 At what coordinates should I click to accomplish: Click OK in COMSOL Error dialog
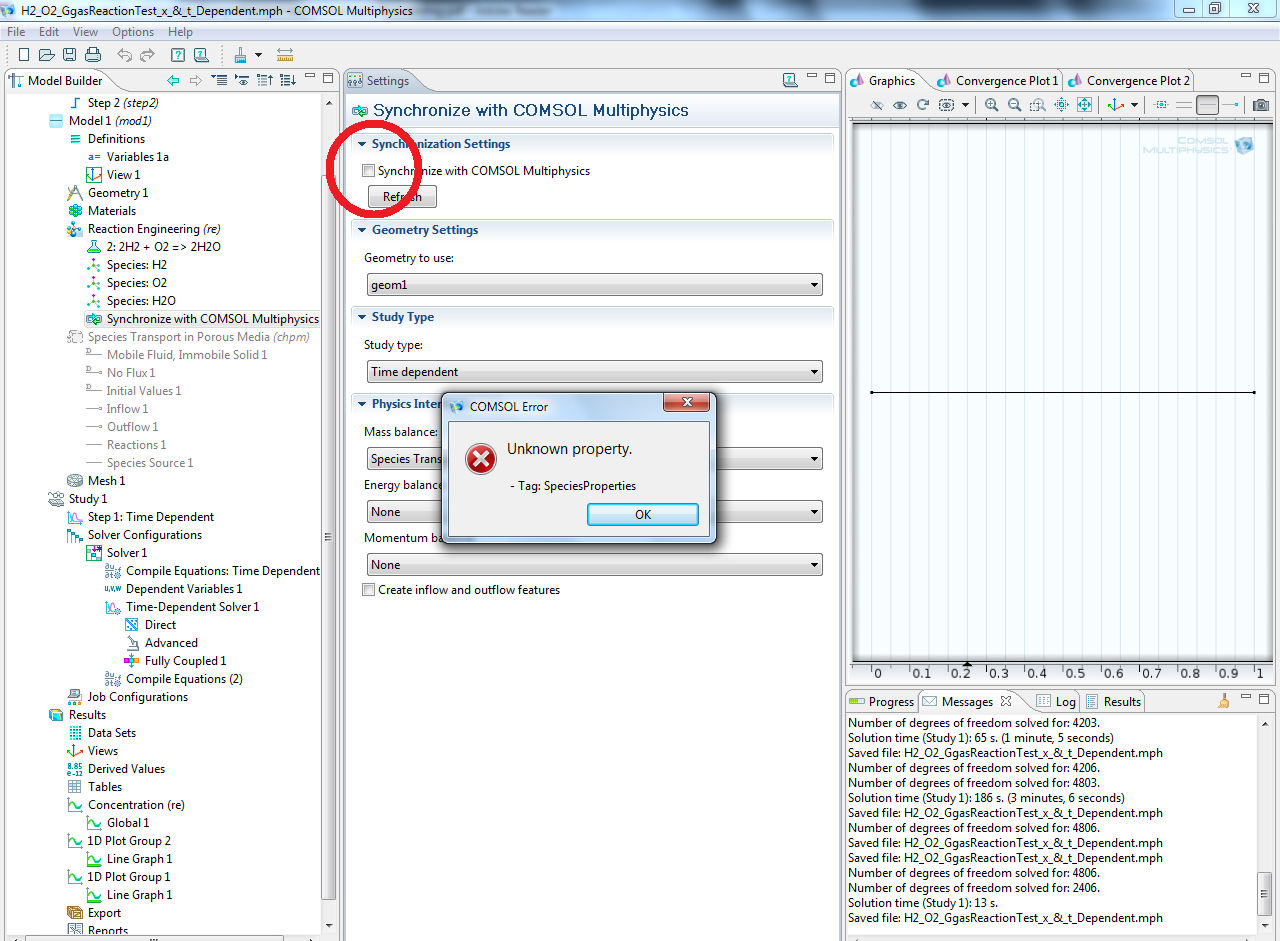[643, 514]
